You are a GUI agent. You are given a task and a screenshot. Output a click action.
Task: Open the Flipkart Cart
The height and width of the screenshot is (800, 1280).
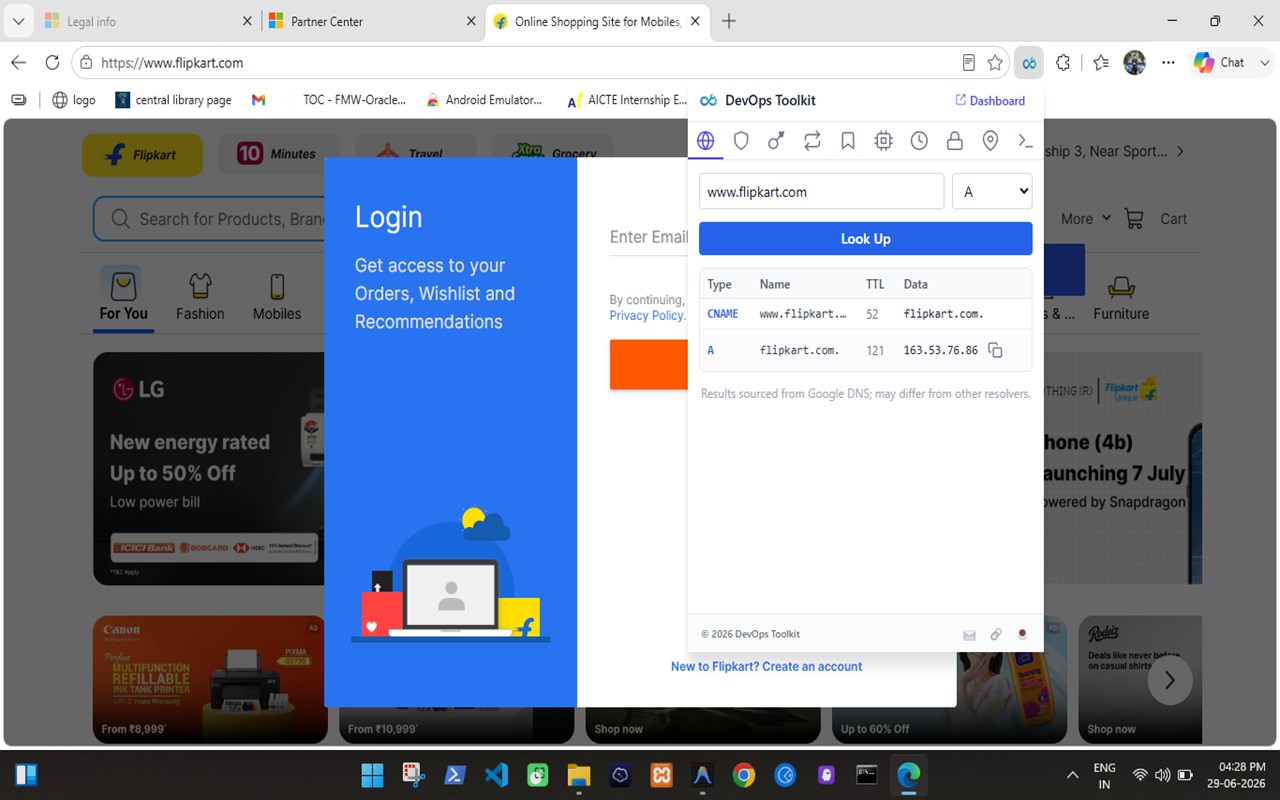click(1156, 219)
